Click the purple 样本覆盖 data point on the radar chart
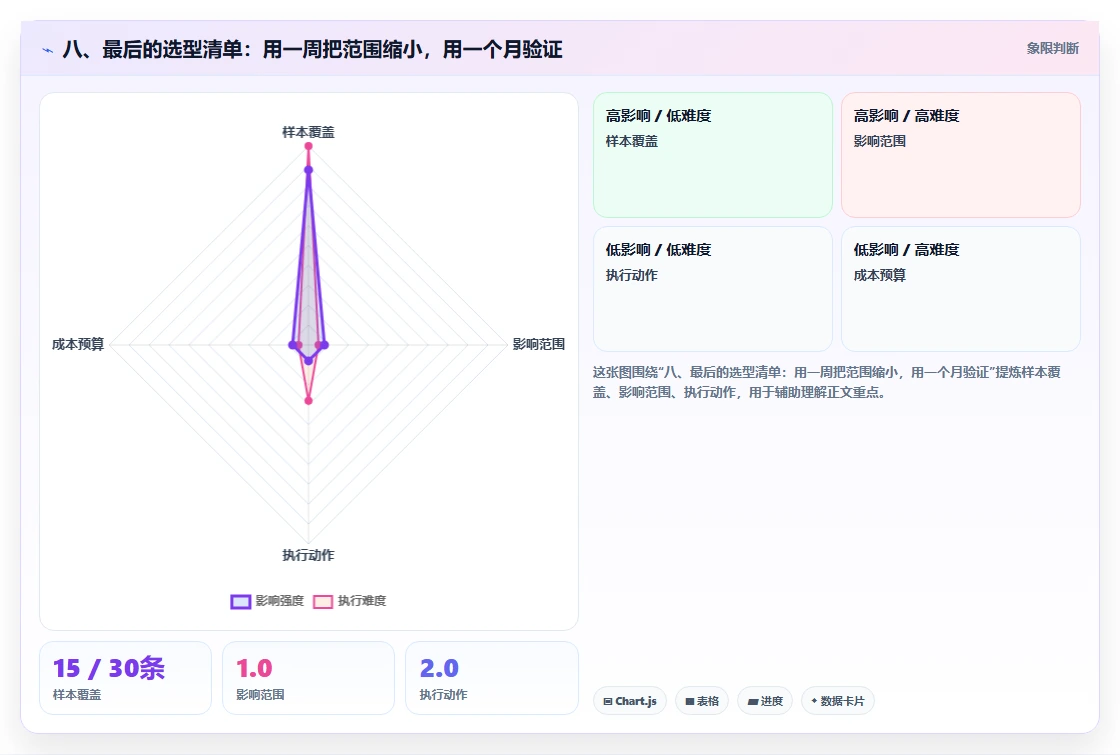Viewport: 1120px width, 755px height. 309,170
